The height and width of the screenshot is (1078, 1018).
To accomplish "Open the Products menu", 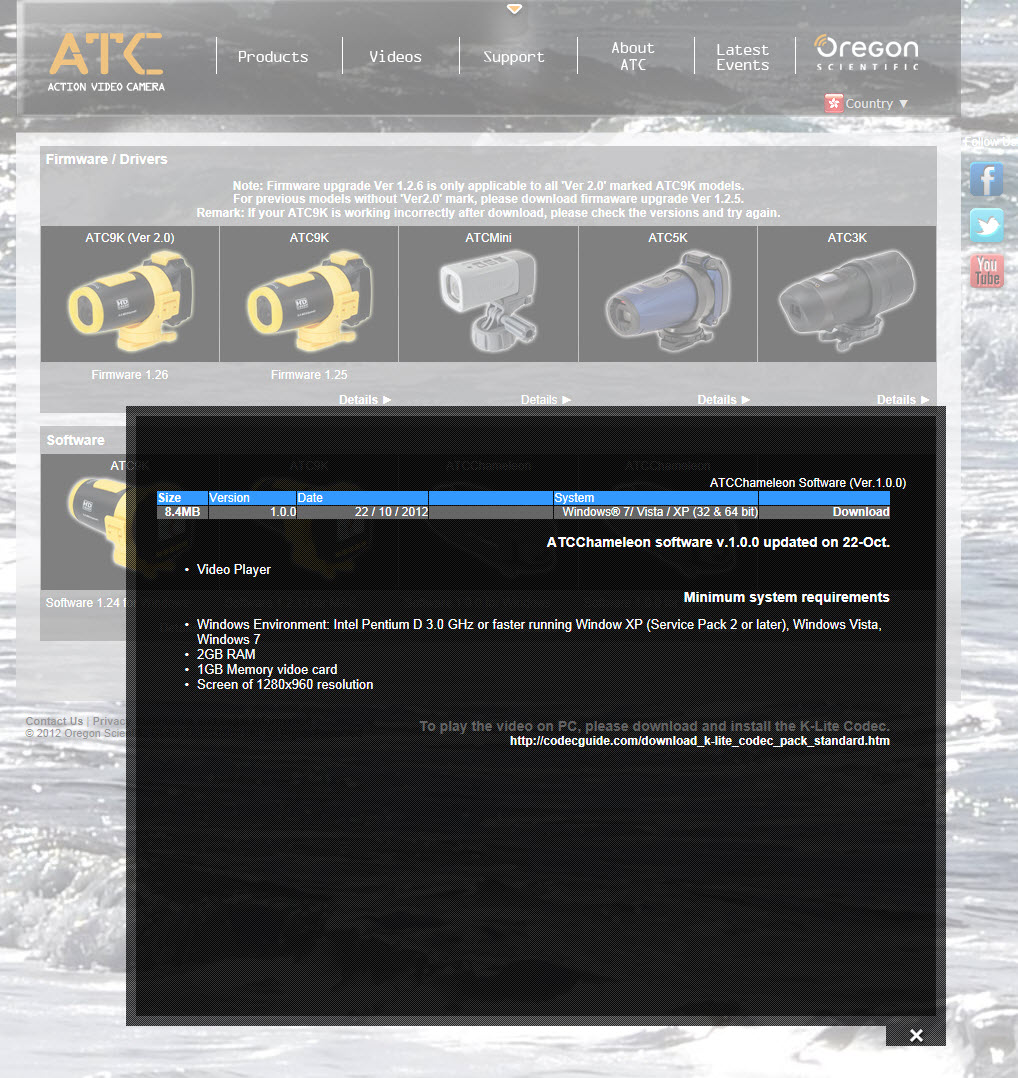I will click(273, 57).
